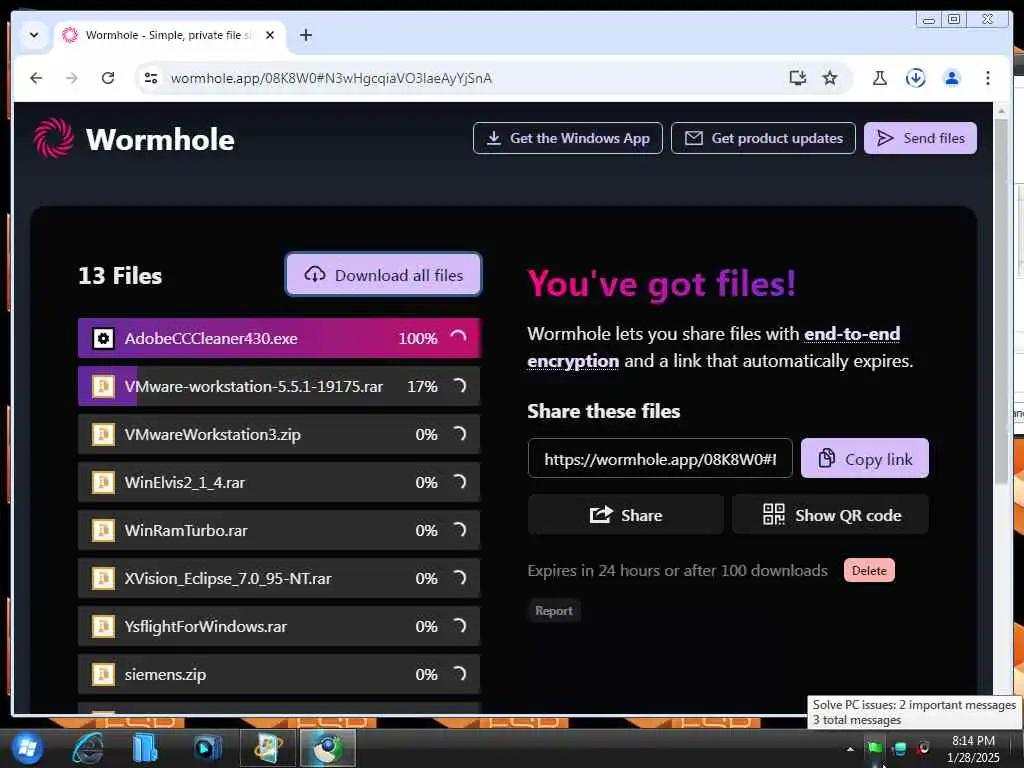Screen dimensions: 1024x768
Task: Select the Wormhole browser tab
Action: 170,35
